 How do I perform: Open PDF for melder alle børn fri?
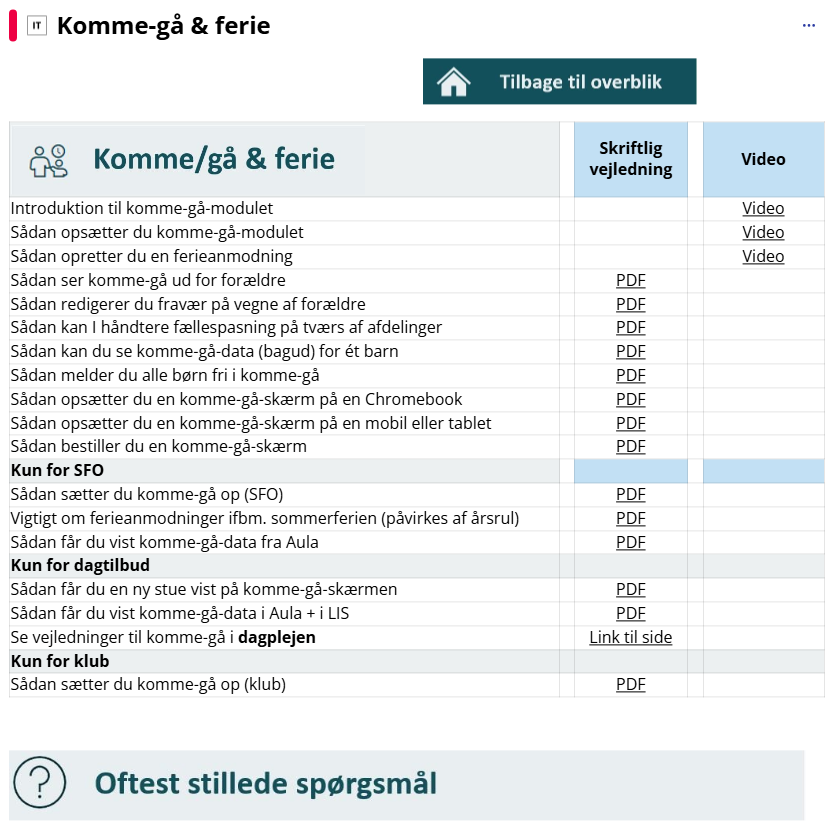coord(630,375)
